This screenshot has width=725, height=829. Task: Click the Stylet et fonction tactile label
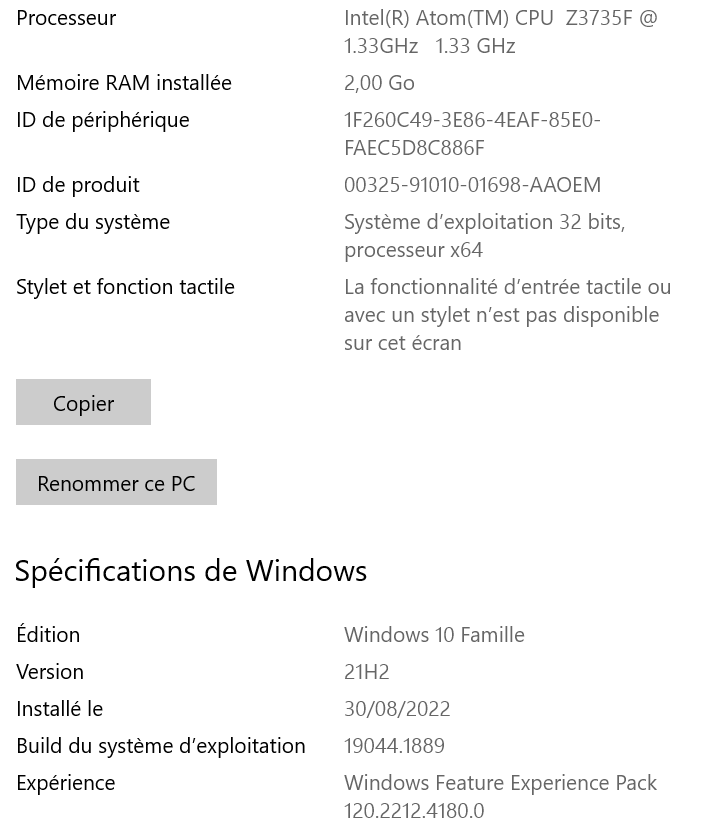pyautogui.click(x=125, y=287)
